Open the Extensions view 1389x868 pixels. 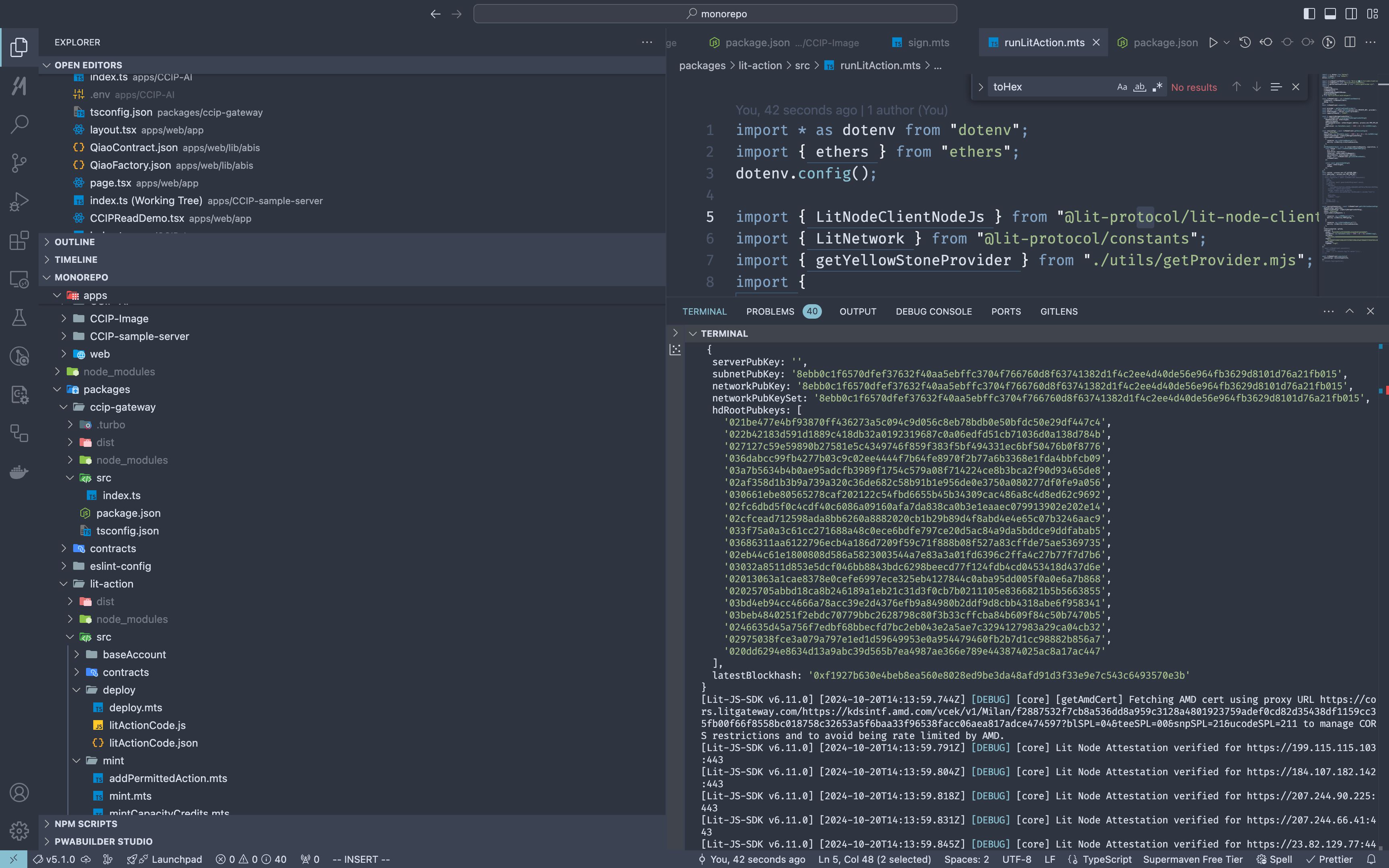[19, 240]
